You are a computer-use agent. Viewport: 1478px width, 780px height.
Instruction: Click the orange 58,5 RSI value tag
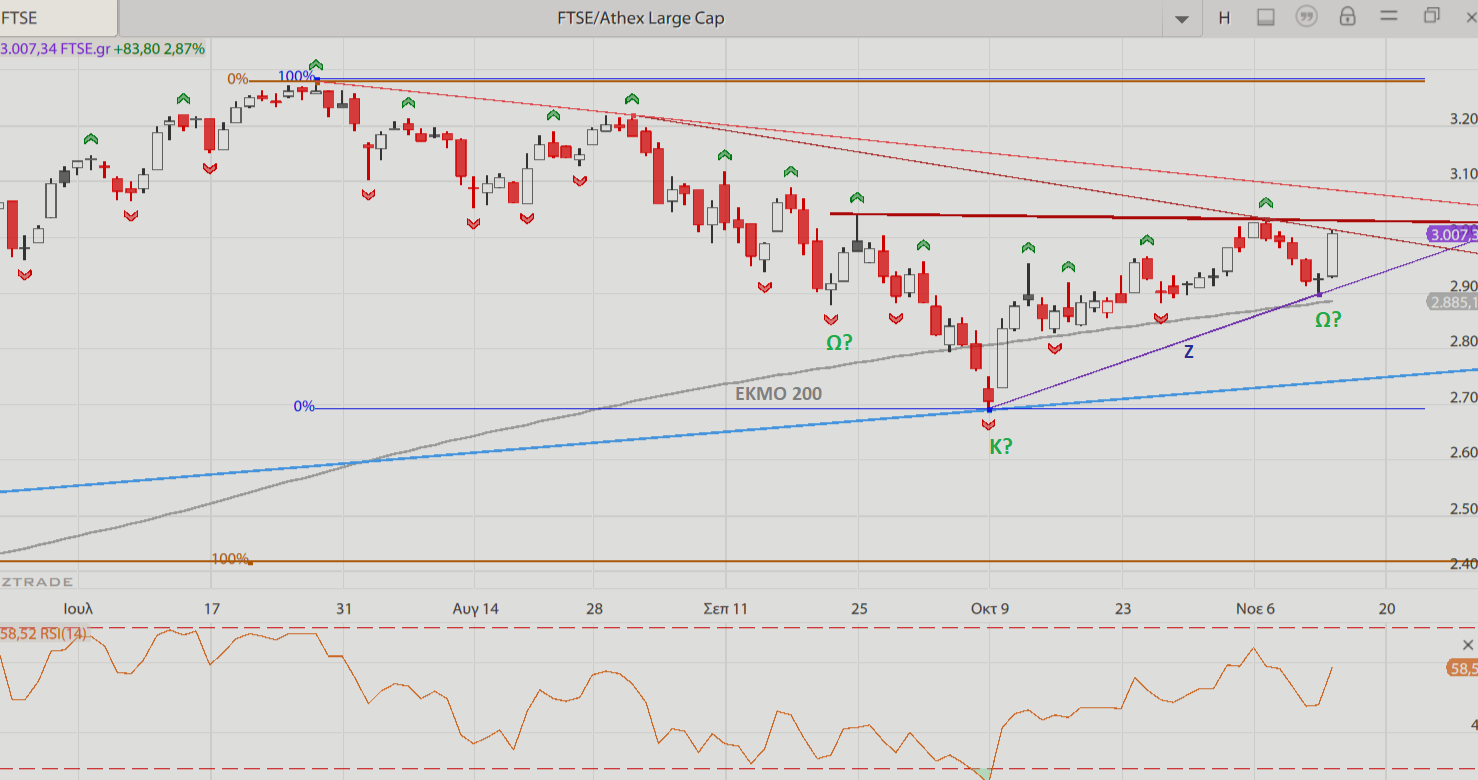click(x=1463, y=668)
